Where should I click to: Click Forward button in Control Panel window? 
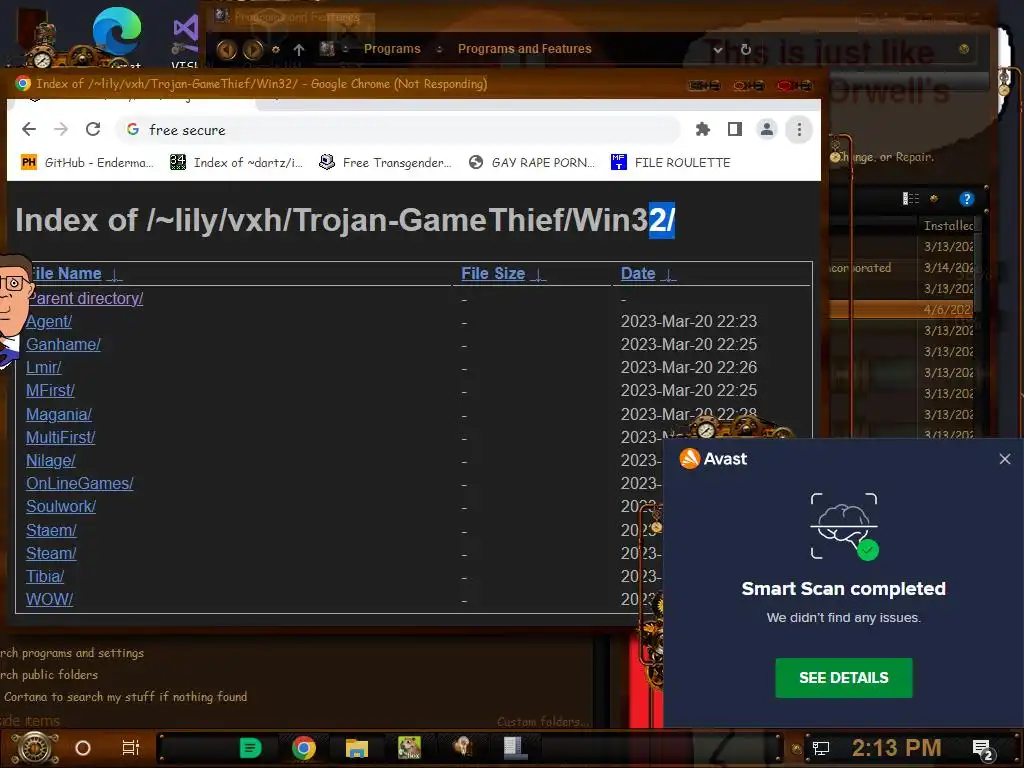point(253,49)
